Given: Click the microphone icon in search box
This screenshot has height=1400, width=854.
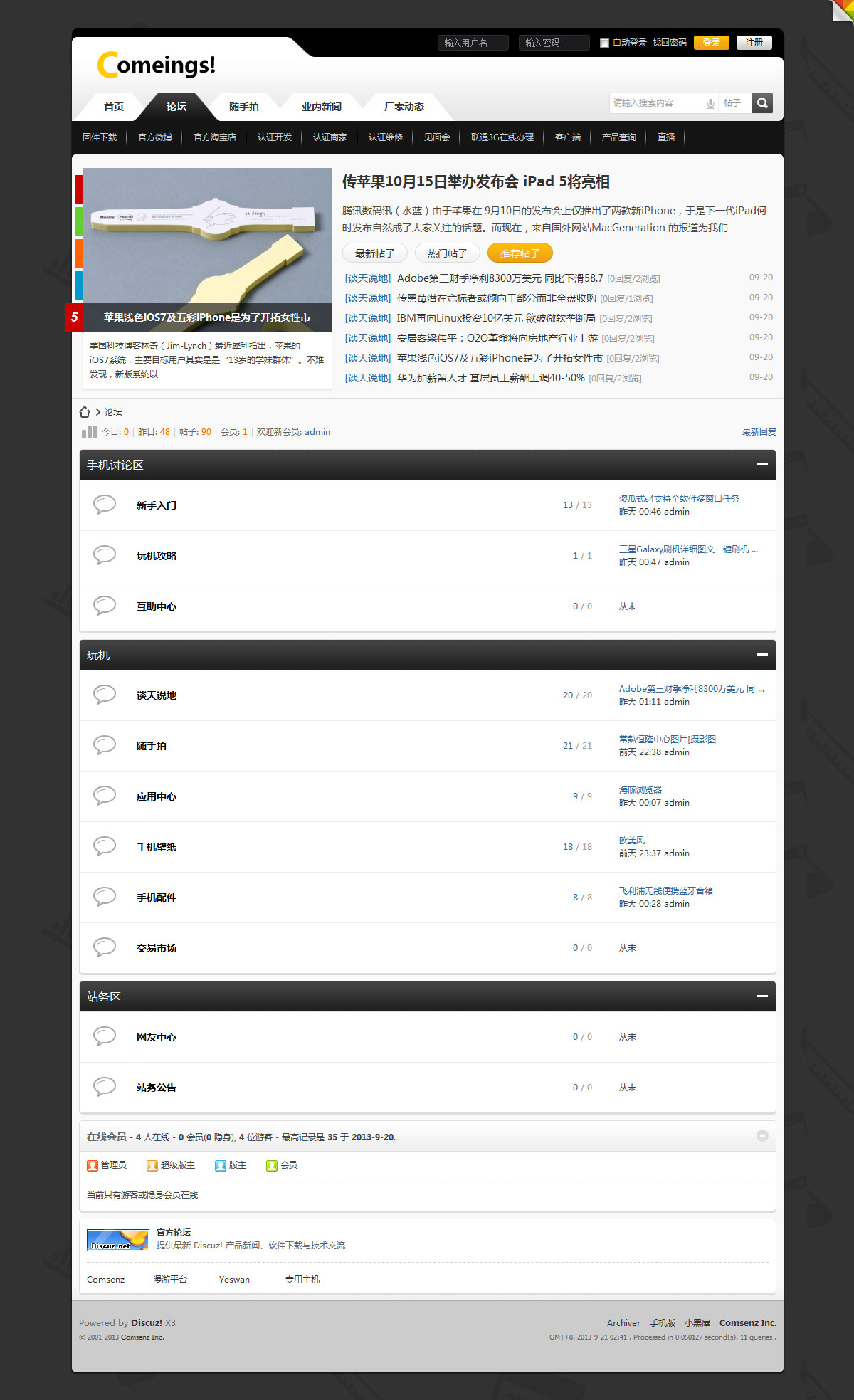Looking at the screenshot, I should pyautogui.click(x=710, y=104).
